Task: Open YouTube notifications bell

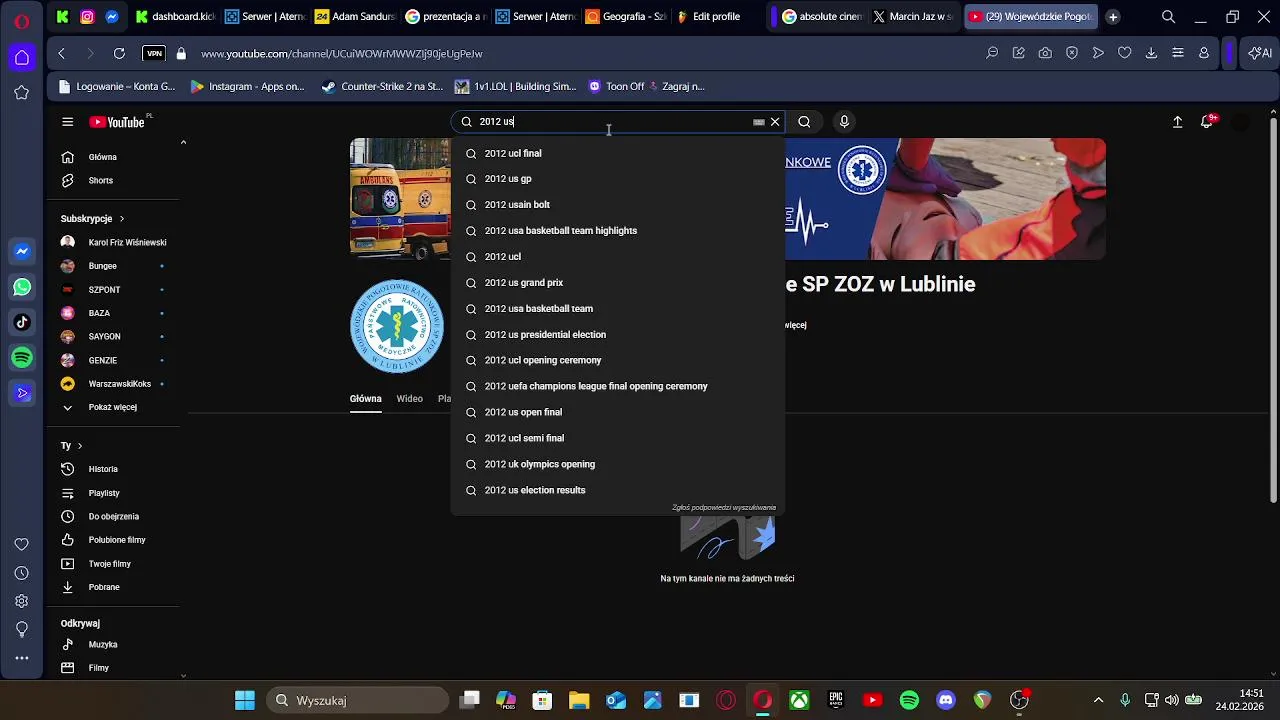Action: coord(1208,122)
